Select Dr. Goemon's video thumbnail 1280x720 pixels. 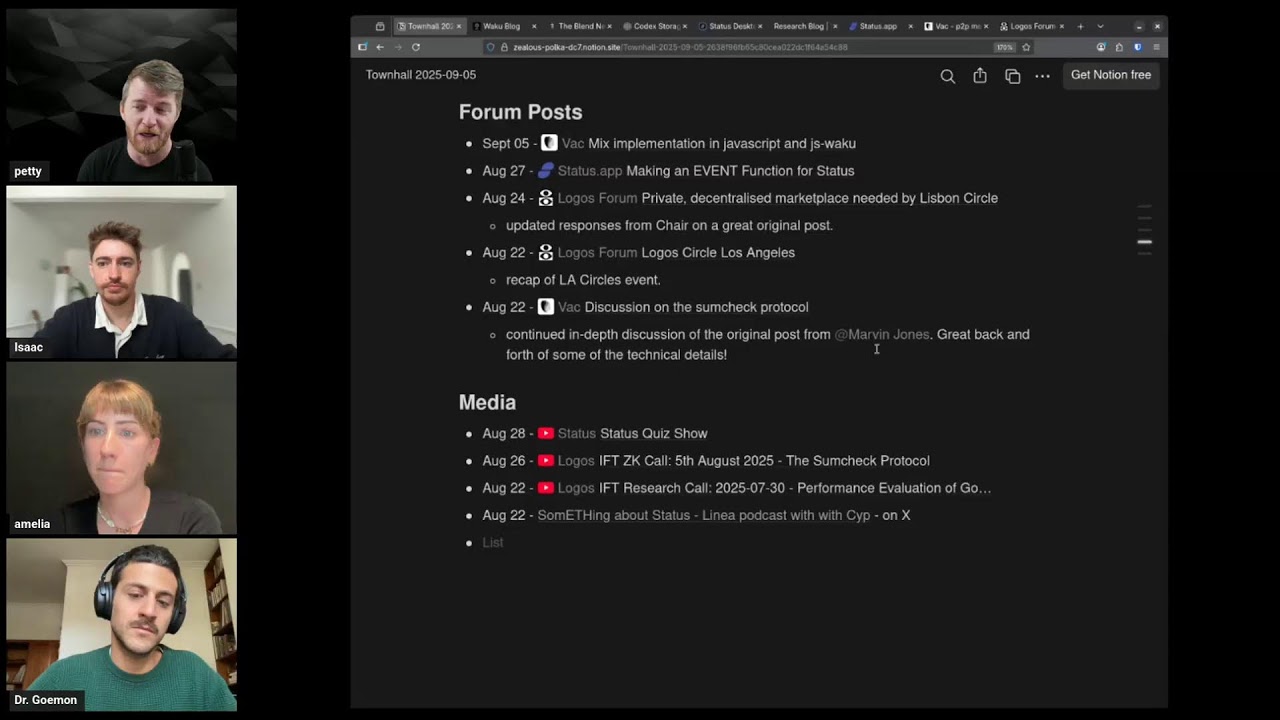tap(122, 624)
